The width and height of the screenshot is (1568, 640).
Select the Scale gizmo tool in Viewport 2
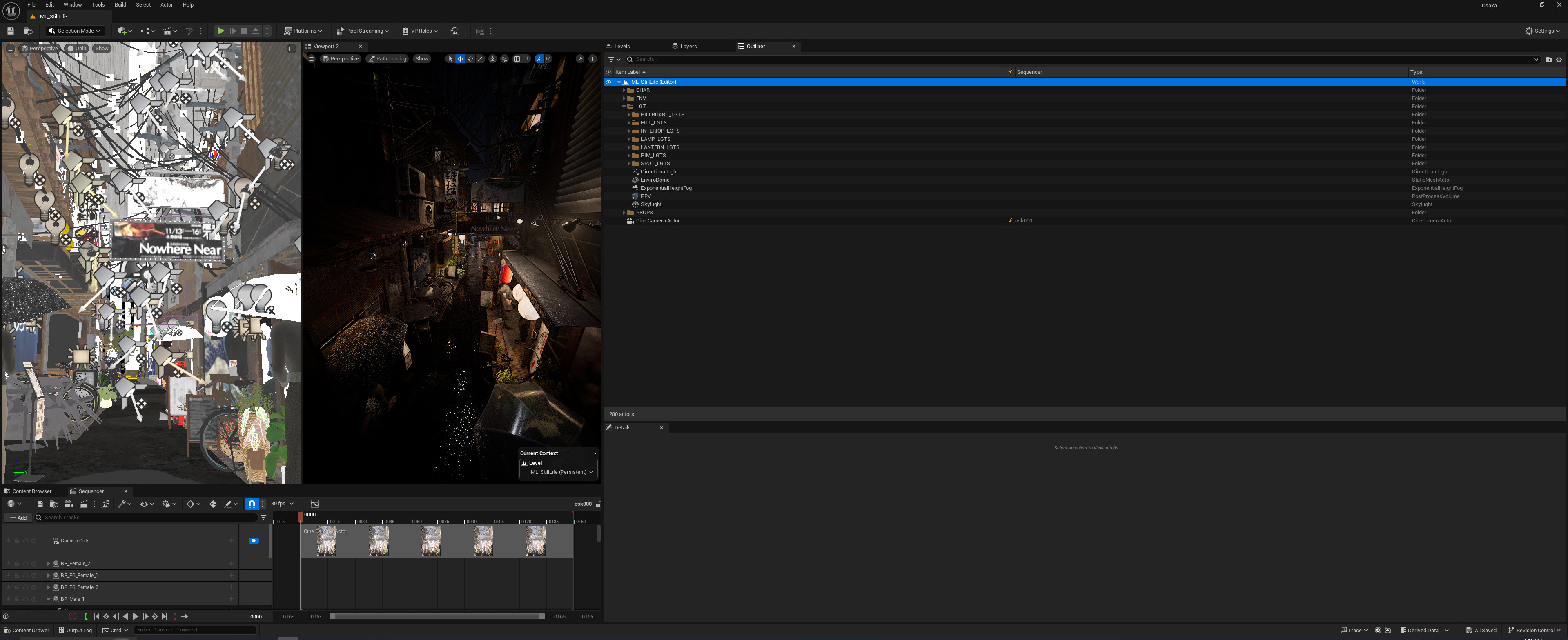[x=480, y=59]
